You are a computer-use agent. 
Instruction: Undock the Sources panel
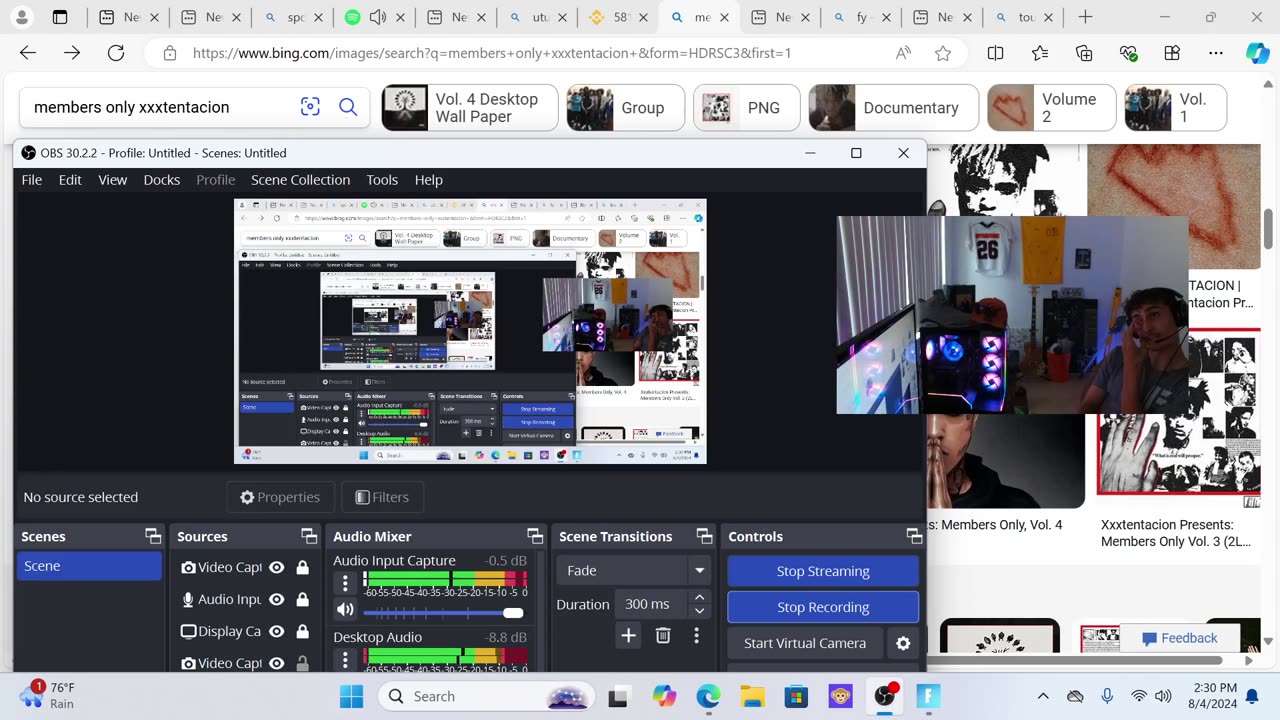pos(309,536)
